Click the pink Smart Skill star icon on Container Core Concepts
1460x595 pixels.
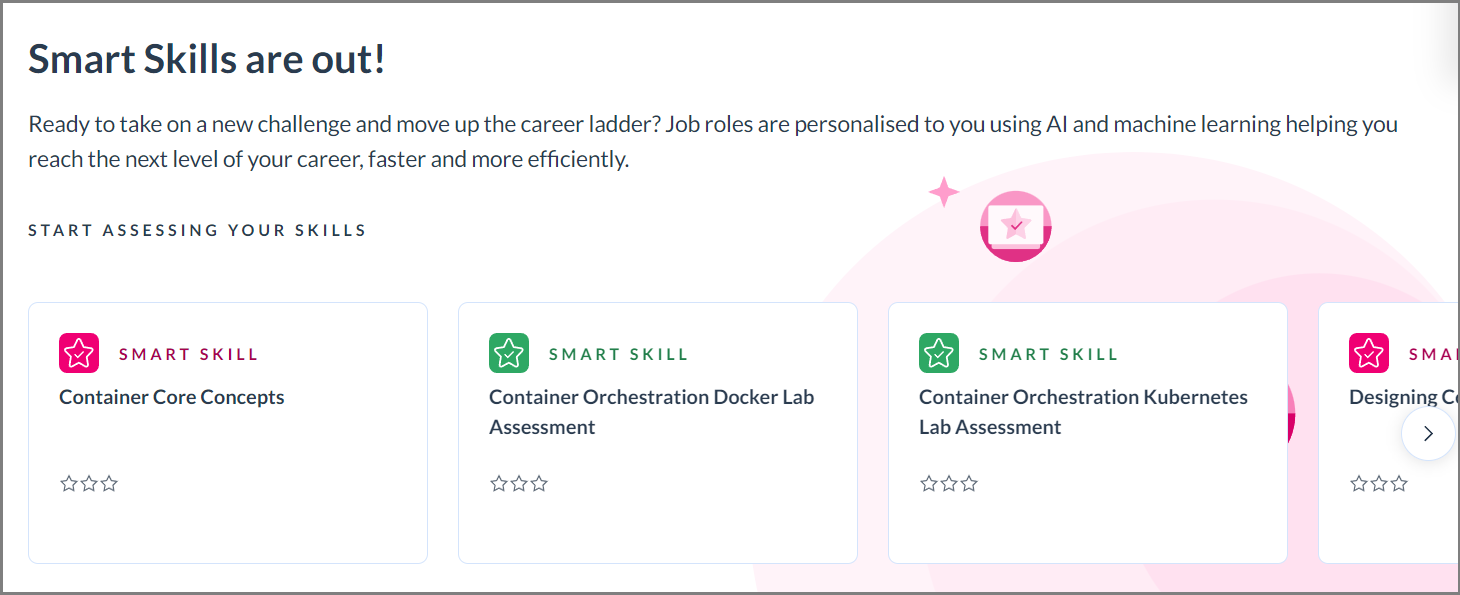pyautogui.click(x=78, y=353)
